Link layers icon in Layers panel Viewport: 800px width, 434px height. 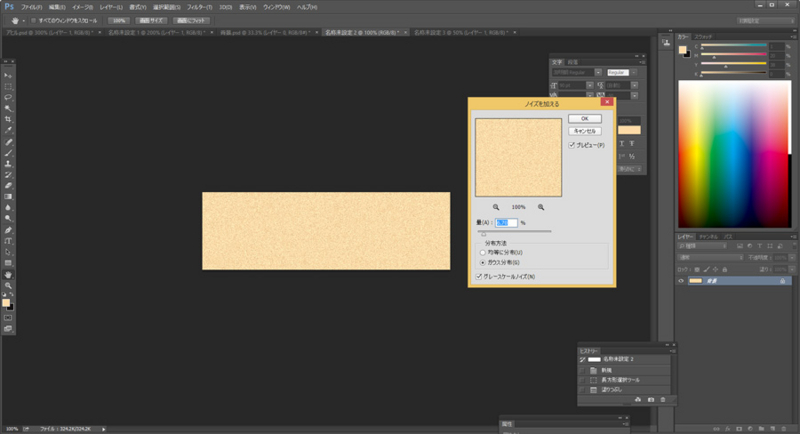pyautogui.click(x=716, y=429)
